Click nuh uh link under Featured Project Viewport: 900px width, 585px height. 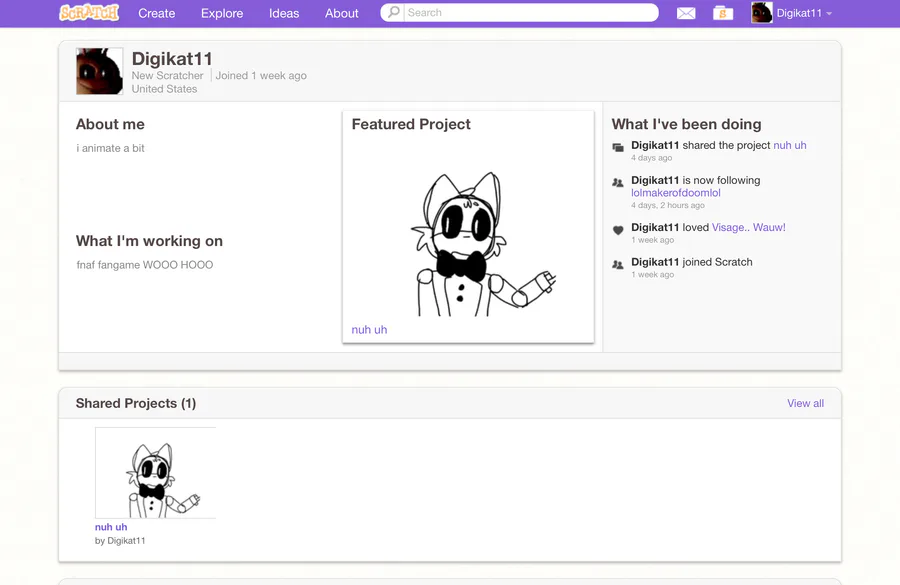pos(369,330)
